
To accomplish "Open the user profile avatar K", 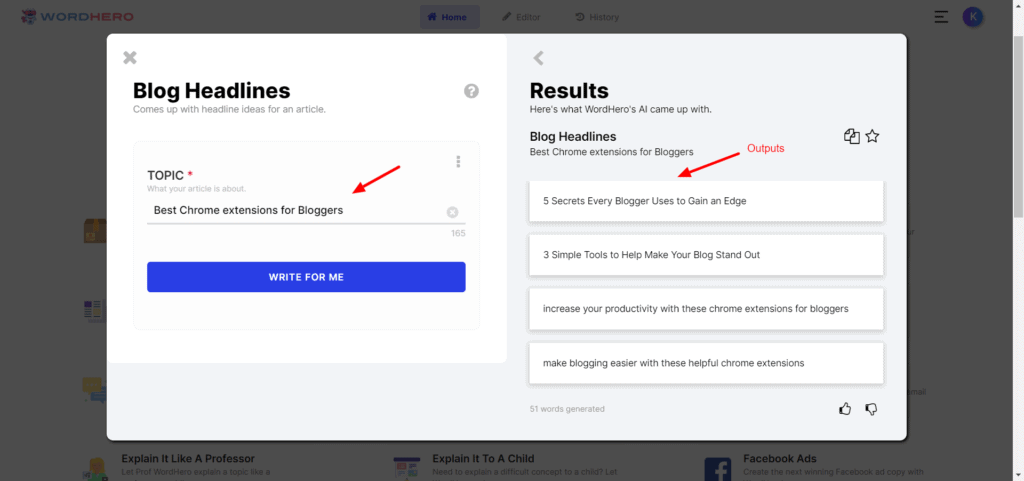I will (x=972, y=17).
